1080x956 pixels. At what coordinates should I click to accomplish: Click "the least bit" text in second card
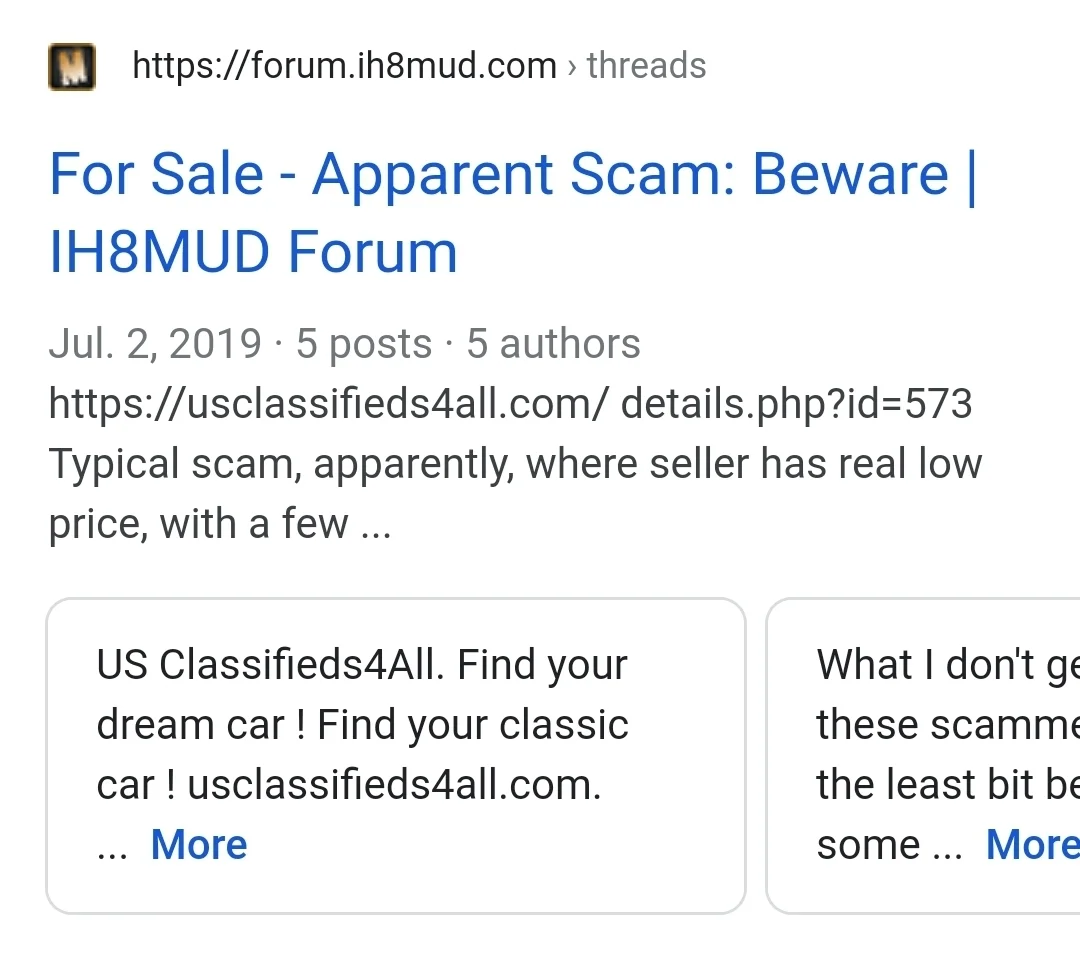point(926,785)
